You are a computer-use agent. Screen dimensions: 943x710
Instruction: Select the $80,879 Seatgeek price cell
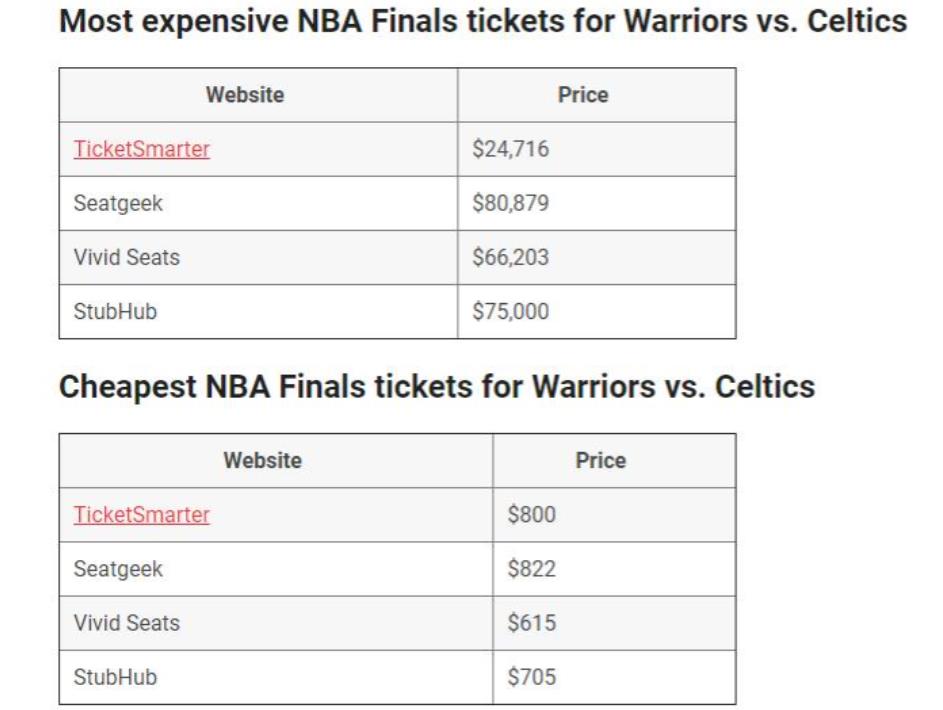510,203
